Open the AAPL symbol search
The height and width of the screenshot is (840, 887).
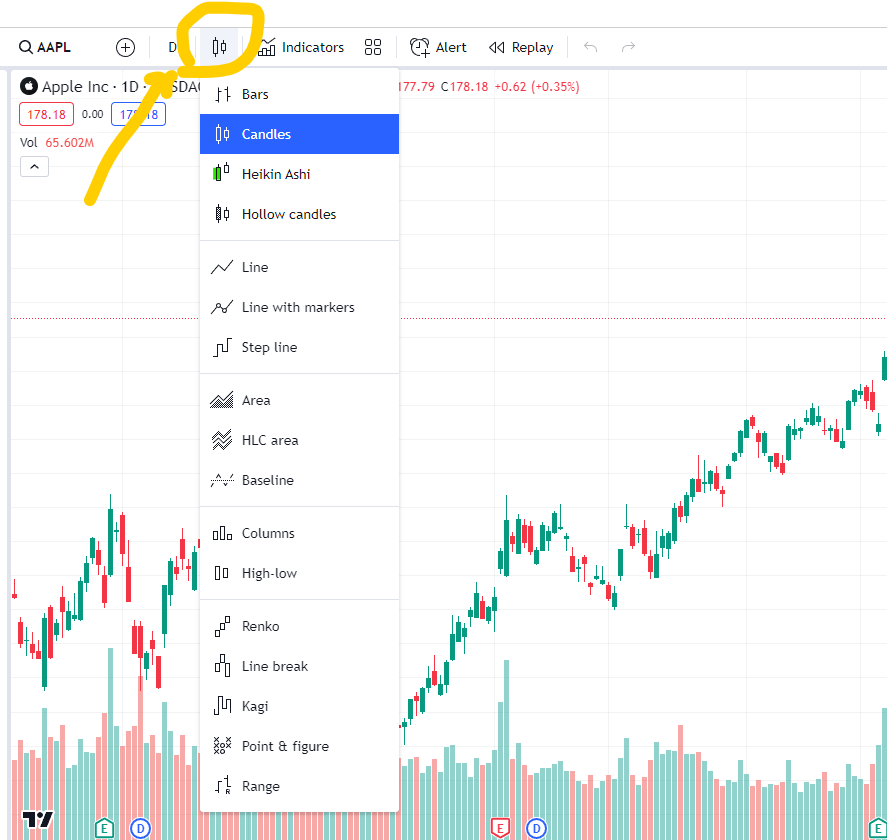[45, 47]
